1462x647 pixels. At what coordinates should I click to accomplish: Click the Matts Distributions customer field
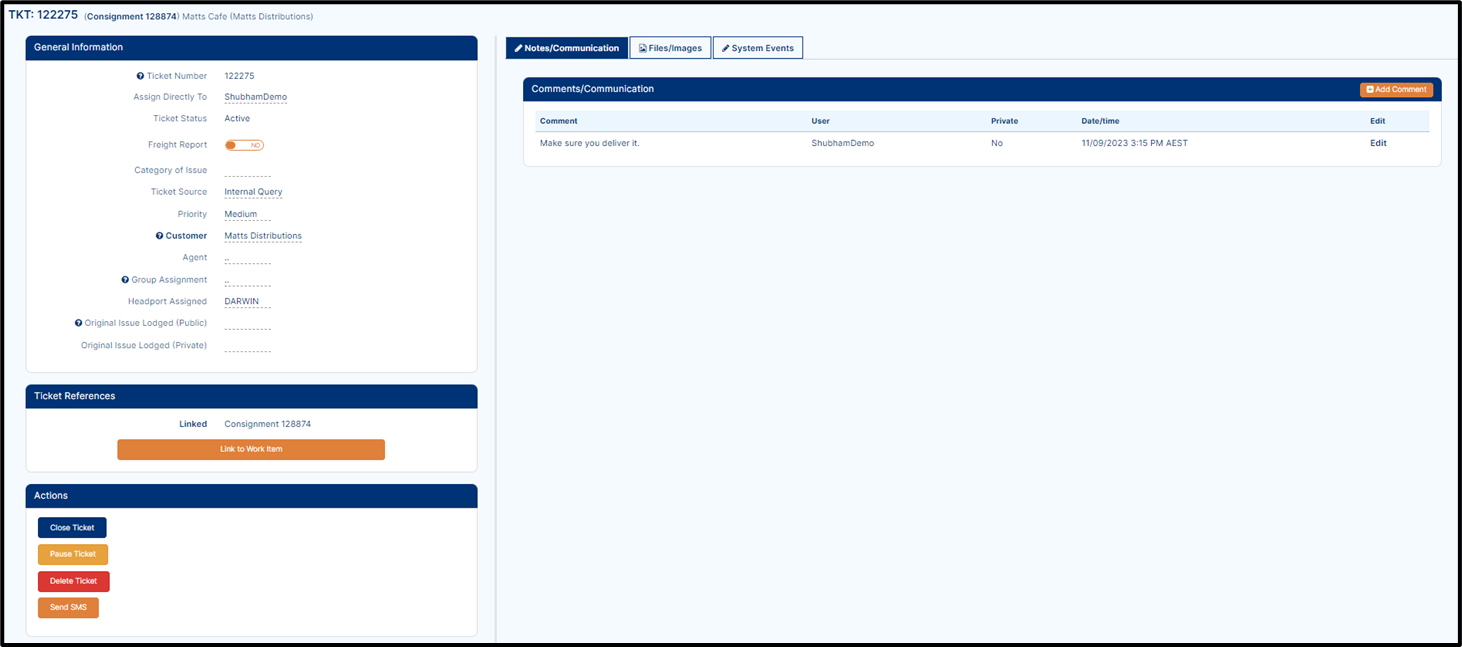(262, 236)
